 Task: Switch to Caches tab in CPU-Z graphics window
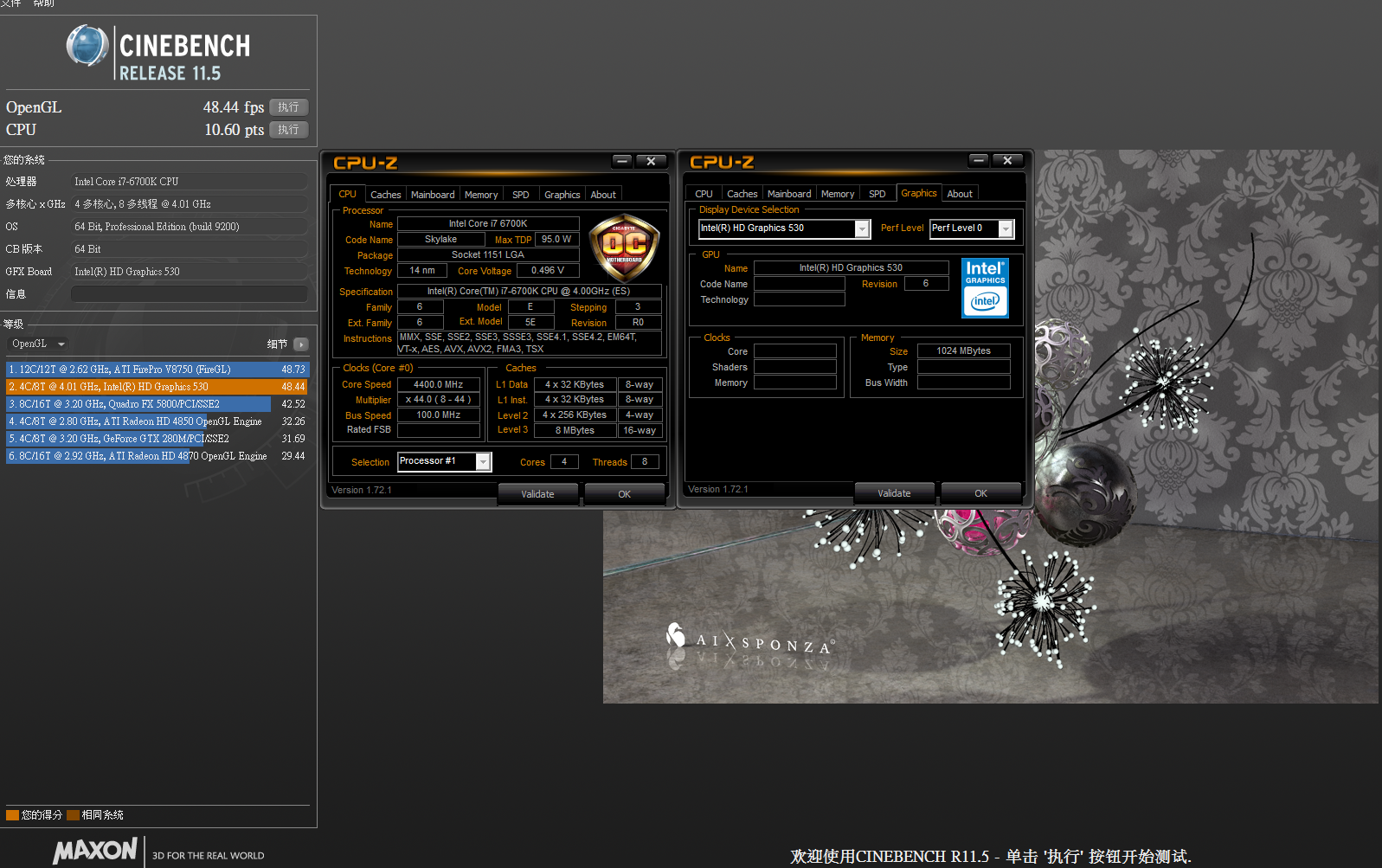point(742,194)
